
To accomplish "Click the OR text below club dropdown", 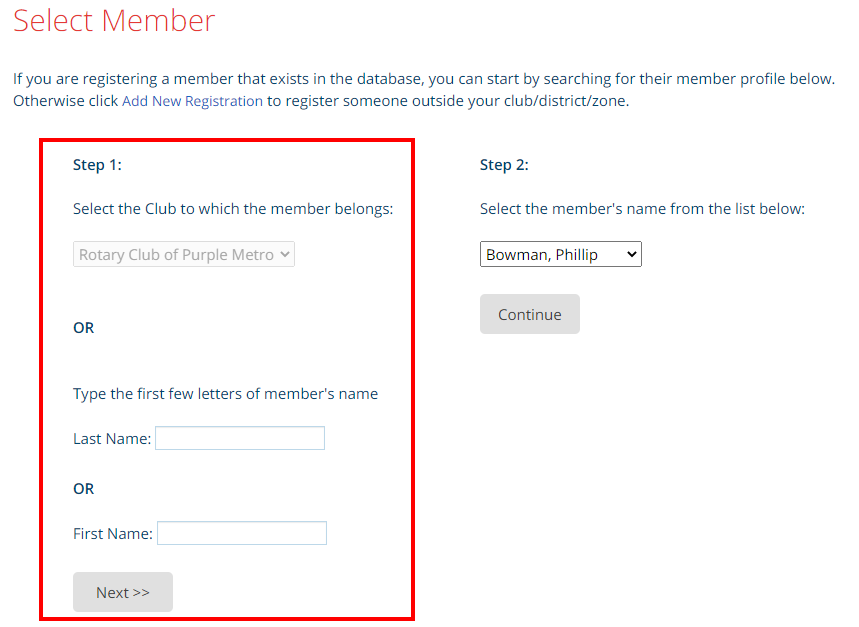I will [x=84, y=328].
